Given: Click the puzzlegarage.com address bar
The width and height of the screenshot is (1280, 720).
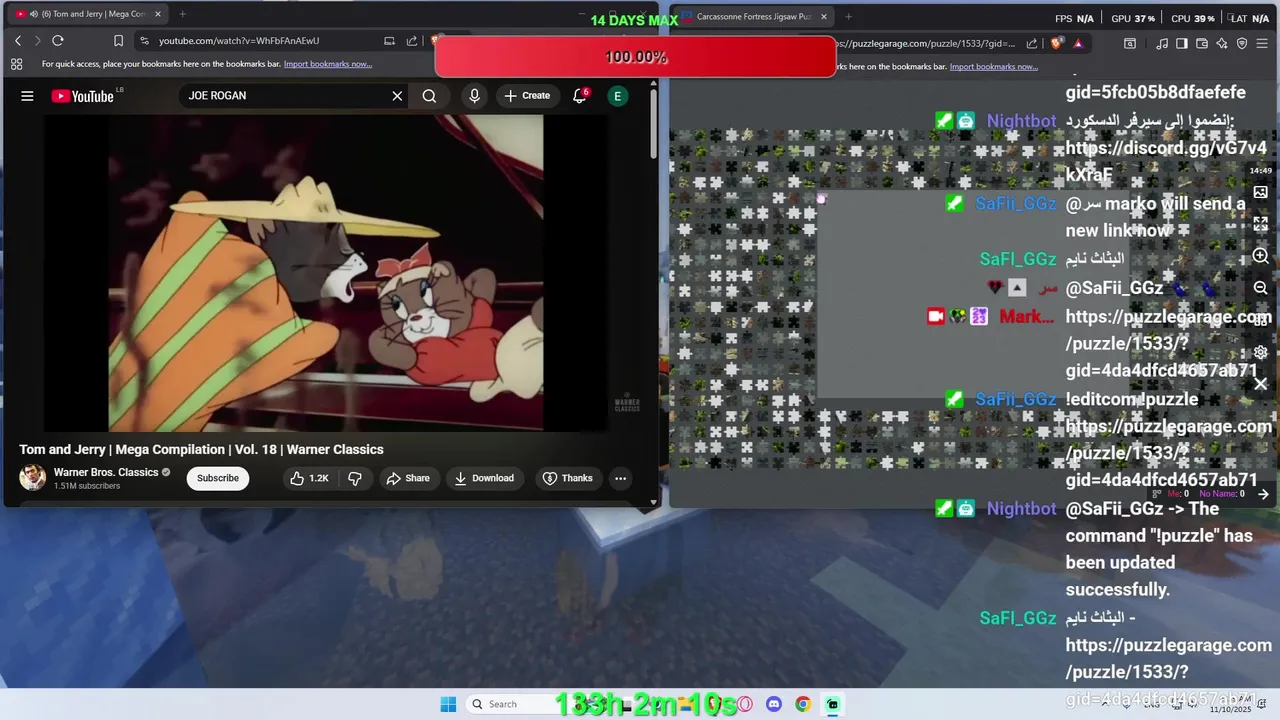Looking at the screenshot, I should click(925, 44).
